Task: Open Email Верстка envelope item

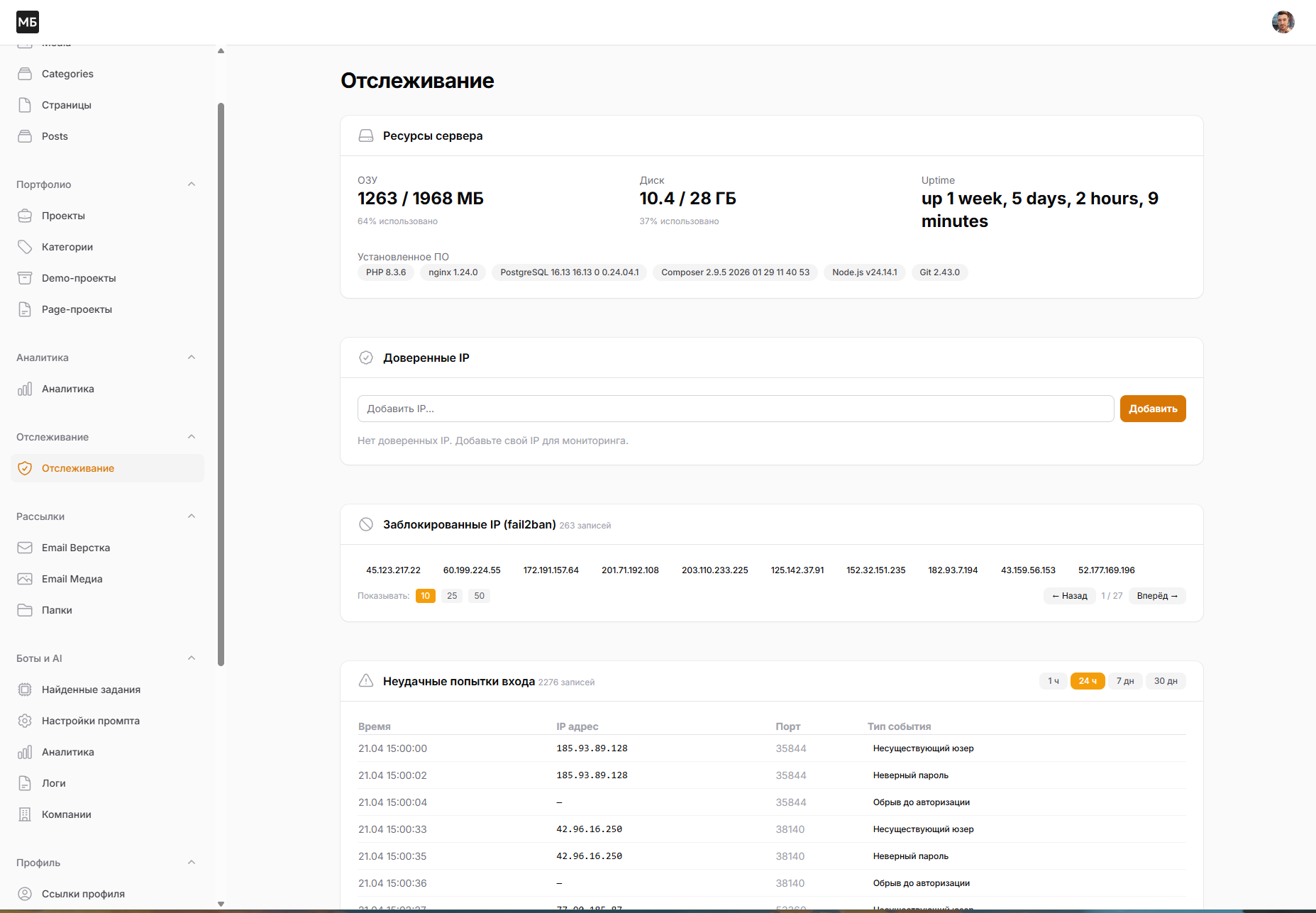Action: click(76, 548)
